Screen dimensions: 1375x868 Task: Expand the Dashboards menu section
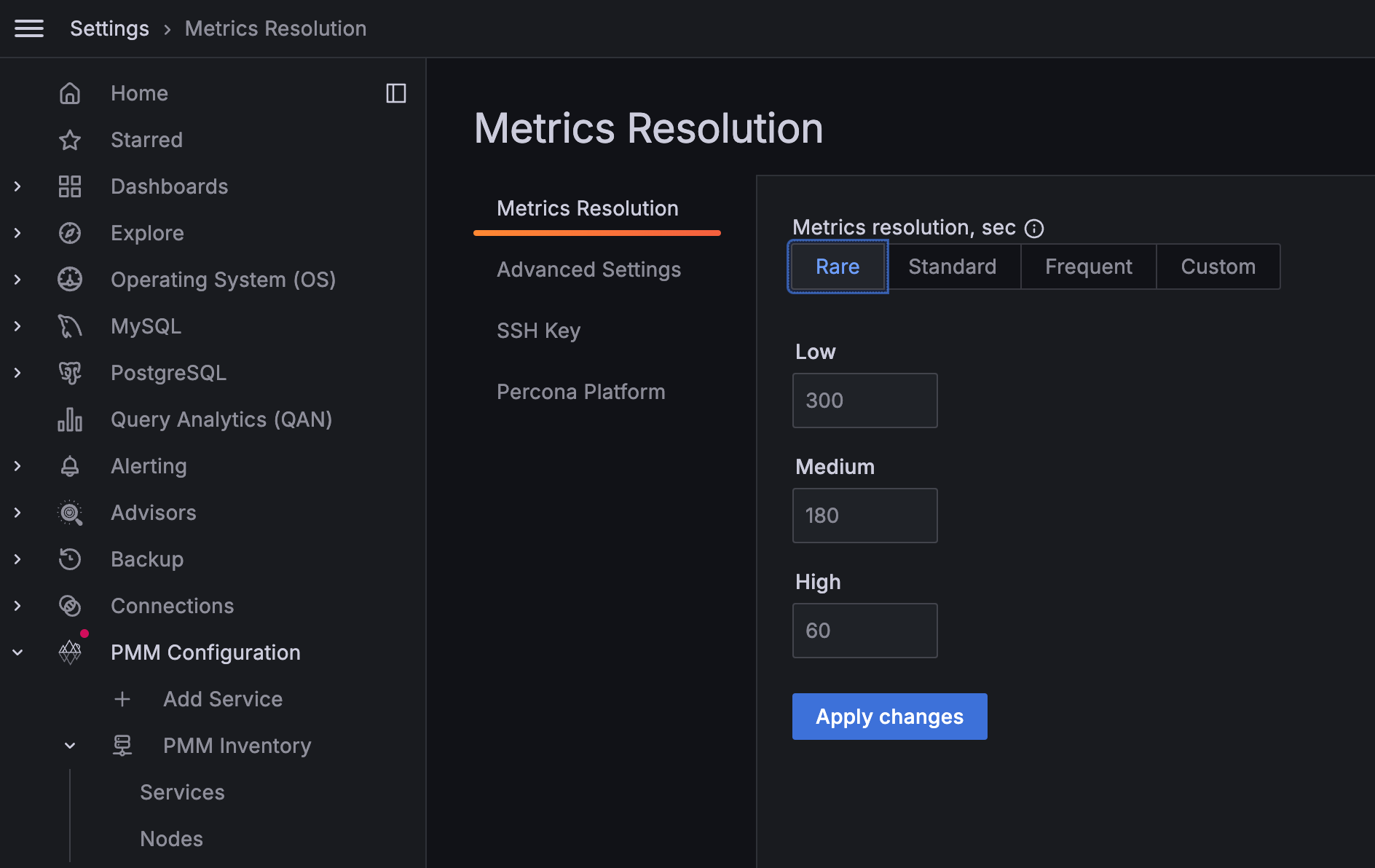click(x=17, y=186)
